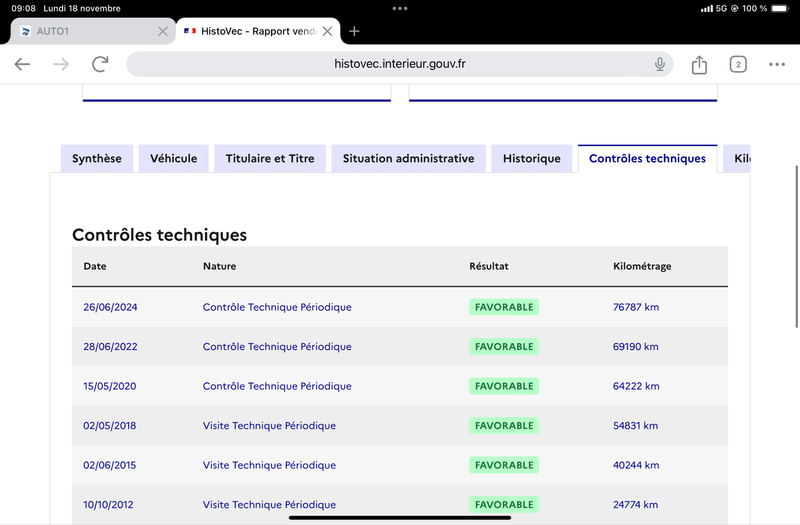Click the date 02/05/2018
Viewport: 800px width, 525px height.
[x=110, y=426]
